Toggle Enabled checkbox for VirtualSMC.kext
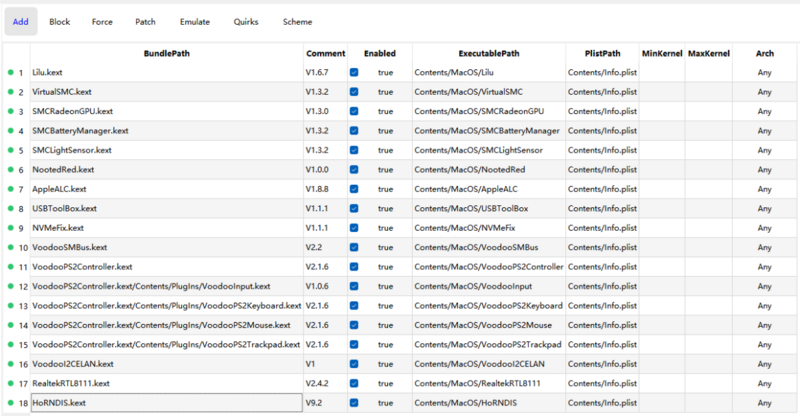800x416 pixels. click(354, 92)
